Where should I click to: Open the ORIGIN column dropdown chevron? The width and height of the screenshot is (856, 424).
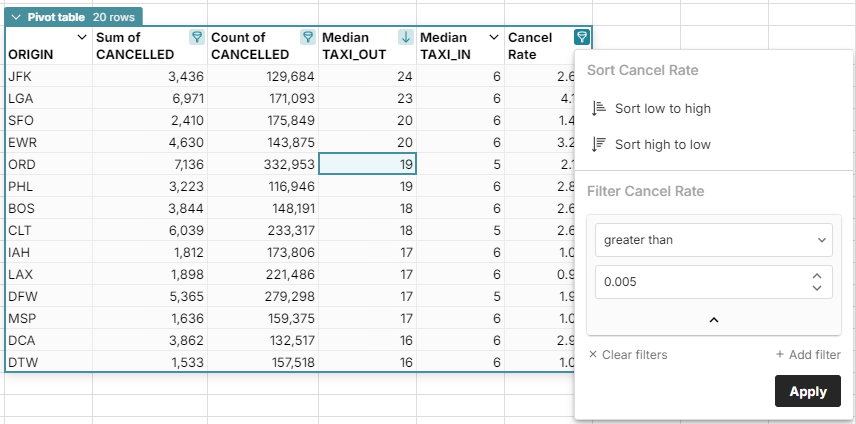pyautogui.click(x=82, y=37)
